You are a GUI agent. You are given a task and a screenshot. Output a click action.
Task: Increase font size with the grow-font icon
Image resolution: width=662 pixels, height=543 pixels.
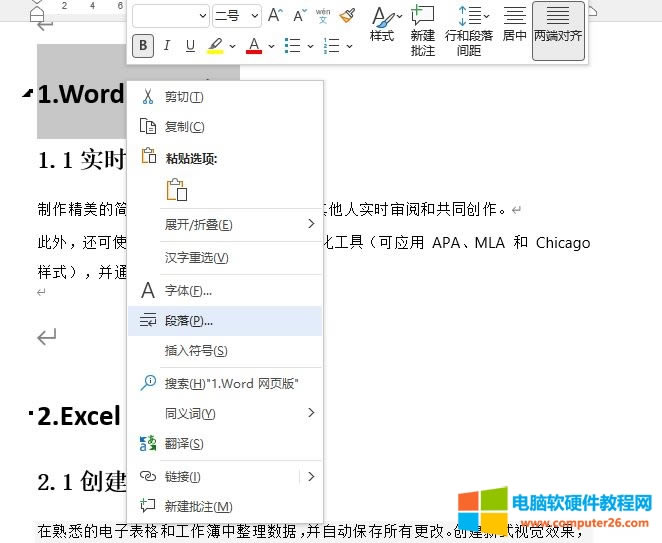coord(275,15)
